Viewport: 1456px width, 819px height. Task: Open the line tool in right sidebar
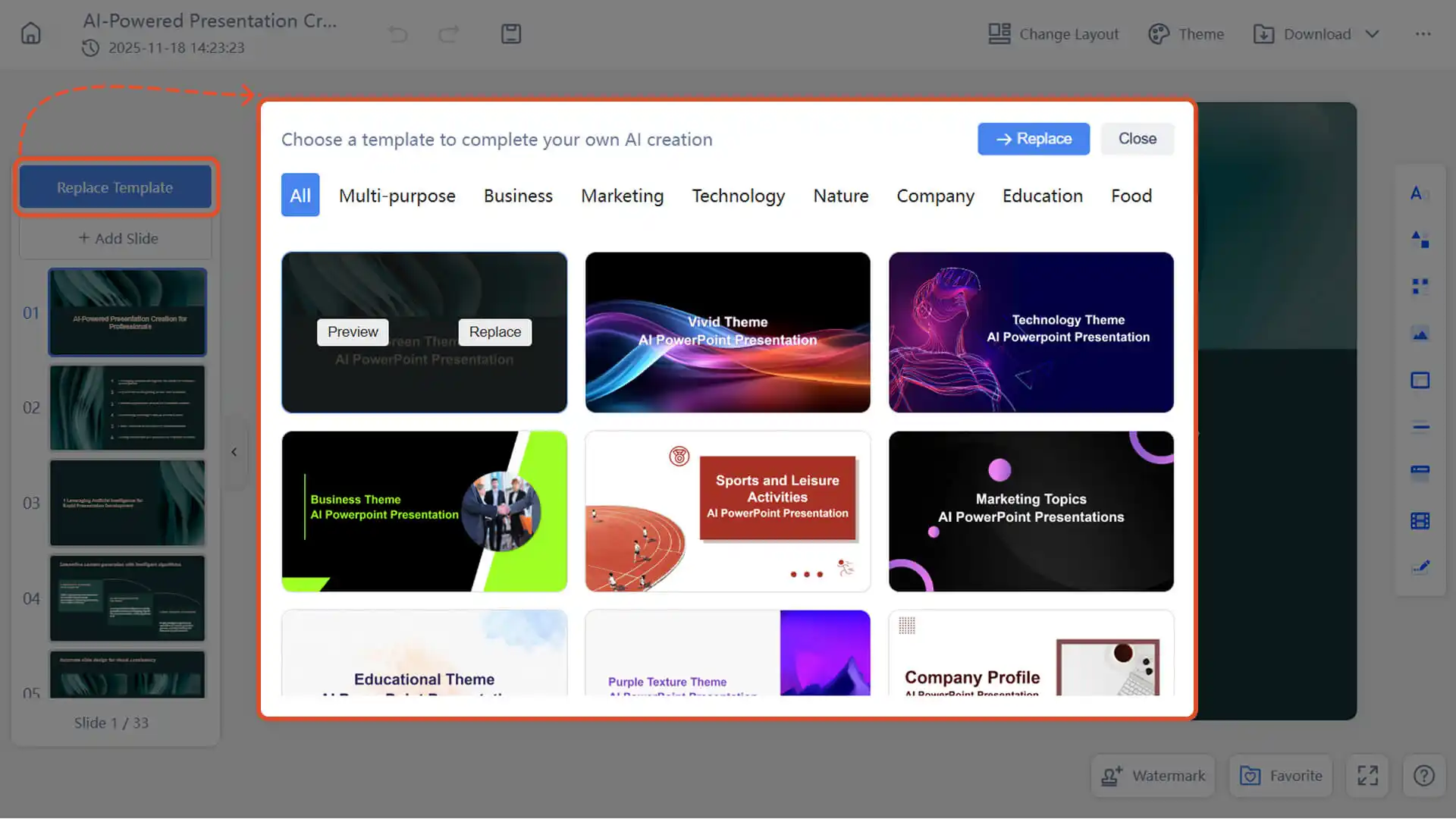tap(1420, 427)
